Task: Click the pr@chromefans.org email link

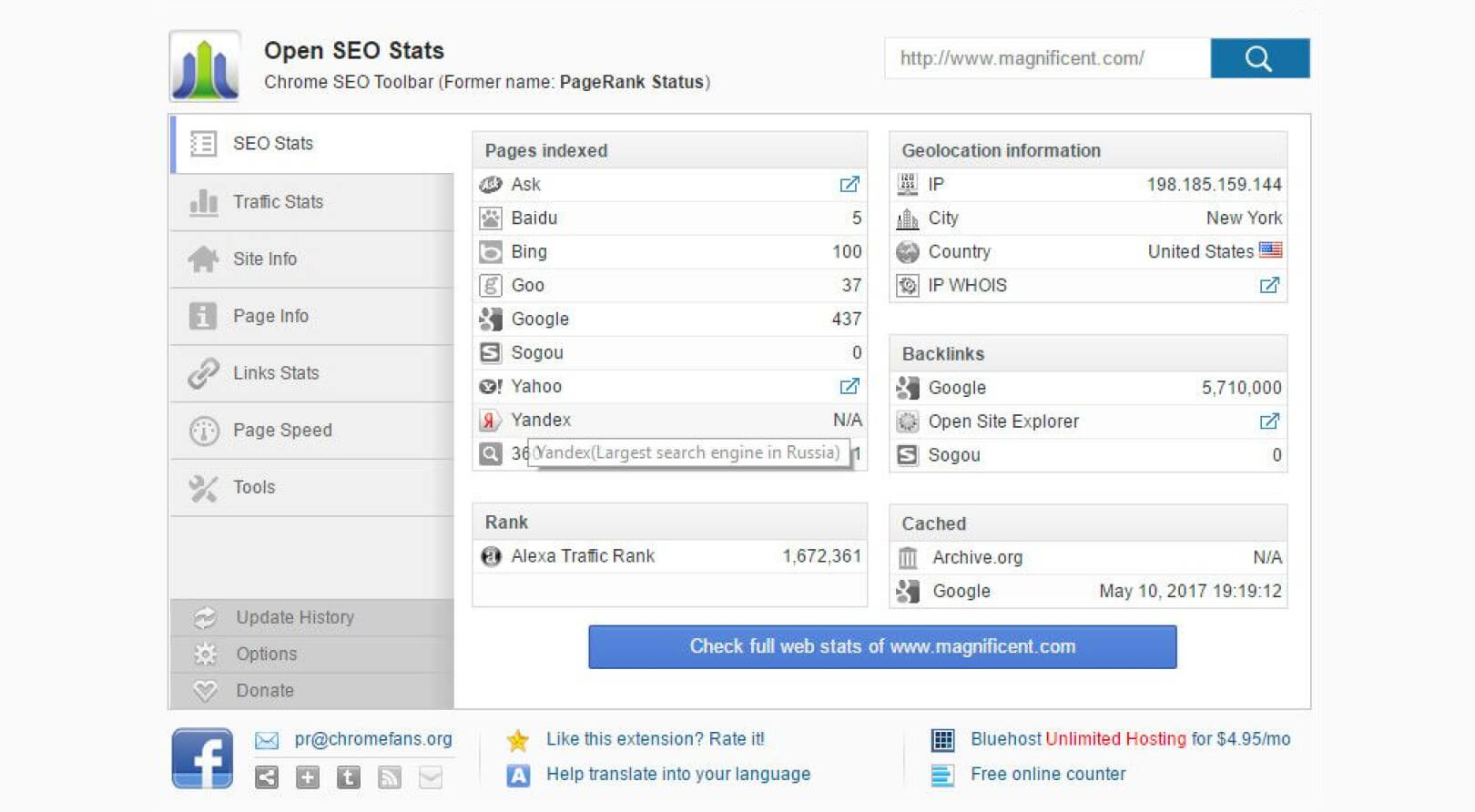Action: (372, 739)
